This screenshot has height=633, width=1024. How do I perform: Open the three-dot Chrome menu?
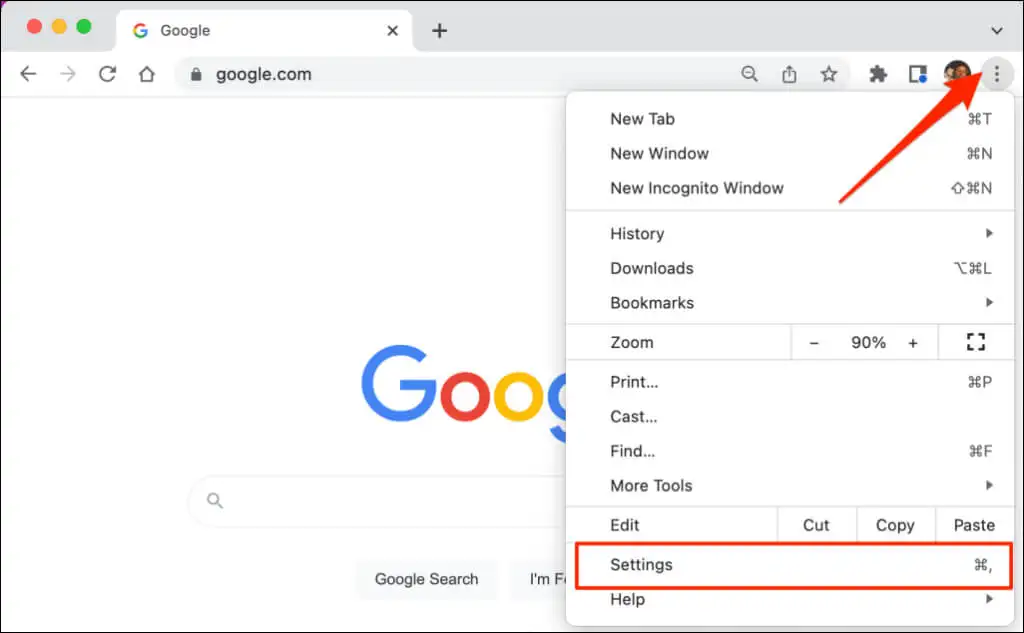[996, 74]
